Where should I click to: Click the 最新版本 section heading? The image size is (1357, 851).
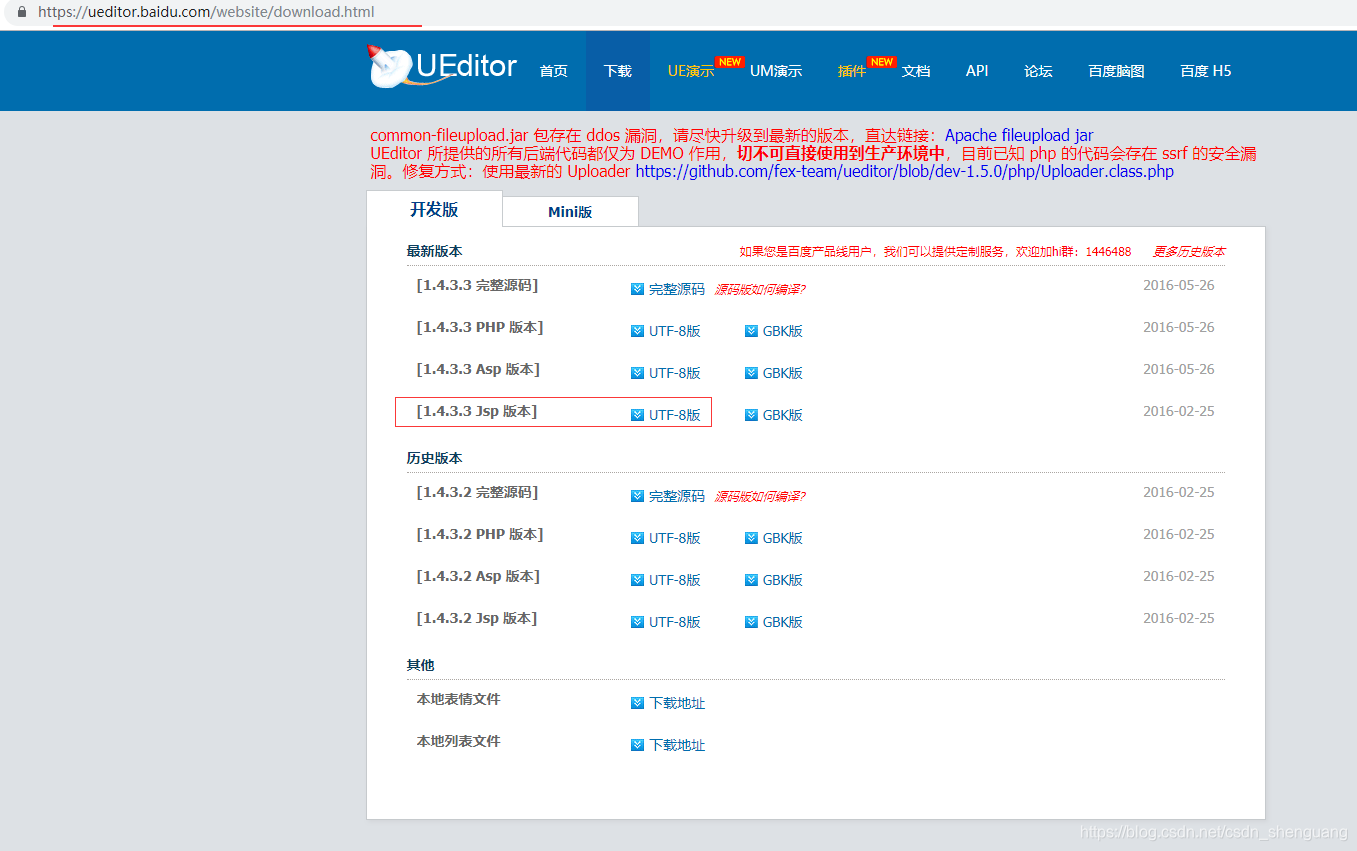[434, 251]
